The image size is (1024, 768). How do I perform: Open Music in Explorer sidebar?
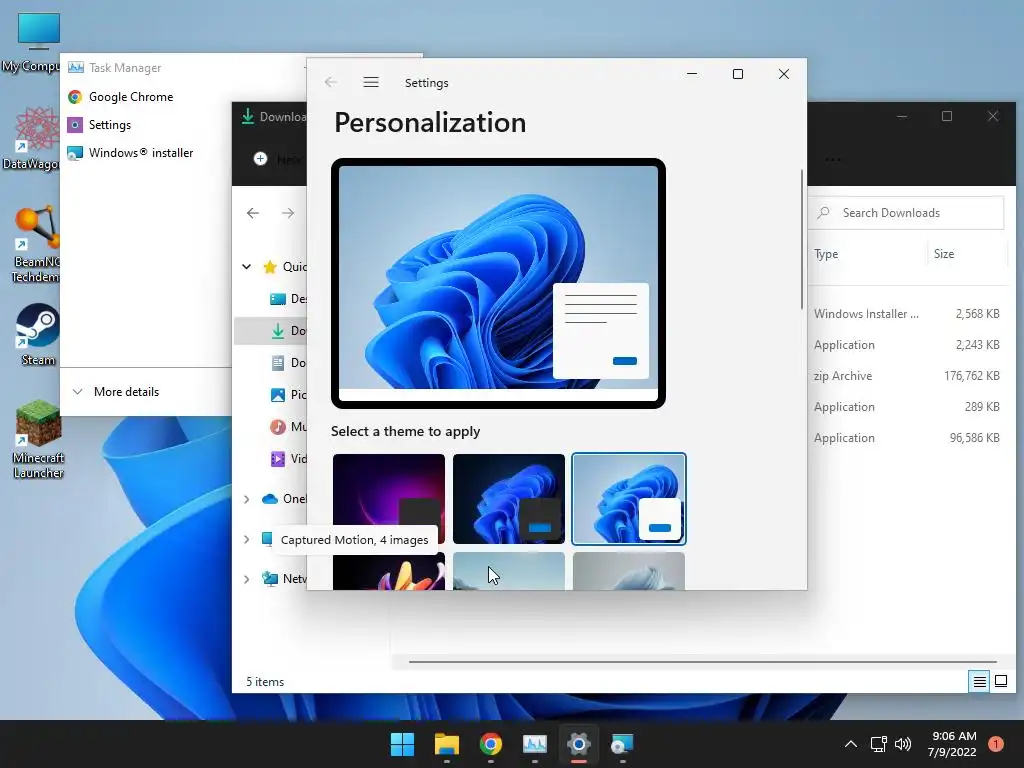point(287,426)
